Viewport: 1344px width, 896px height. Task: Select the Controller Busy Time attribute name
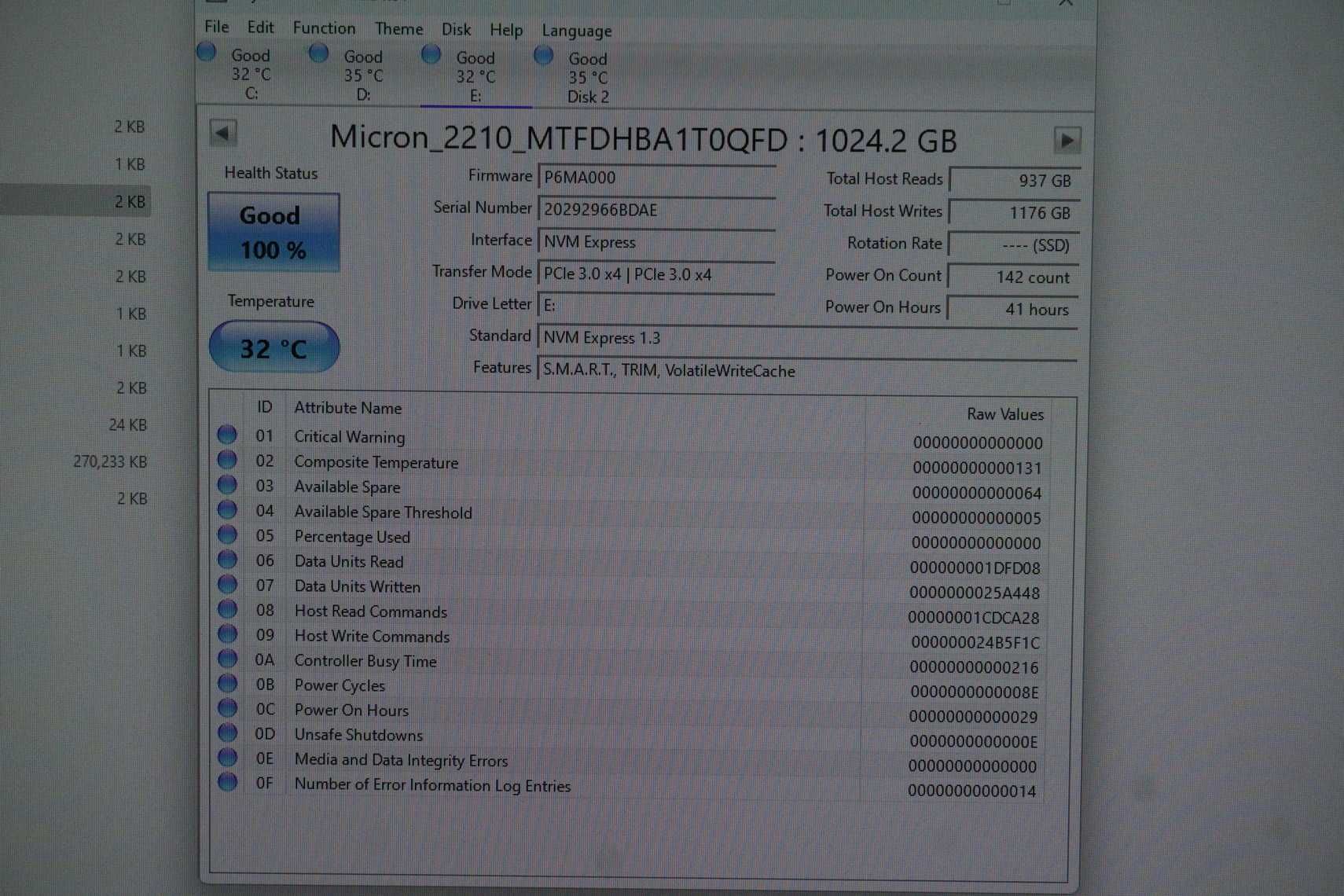365,661
